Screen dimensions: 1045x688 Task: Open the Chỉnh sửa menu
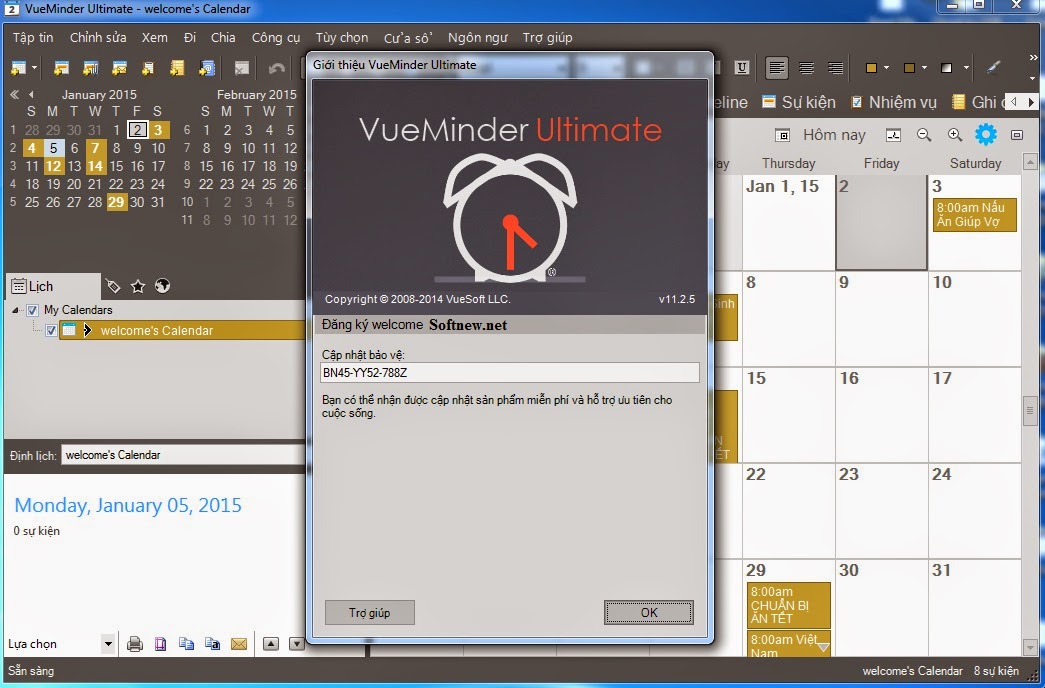tap(98, 37)
